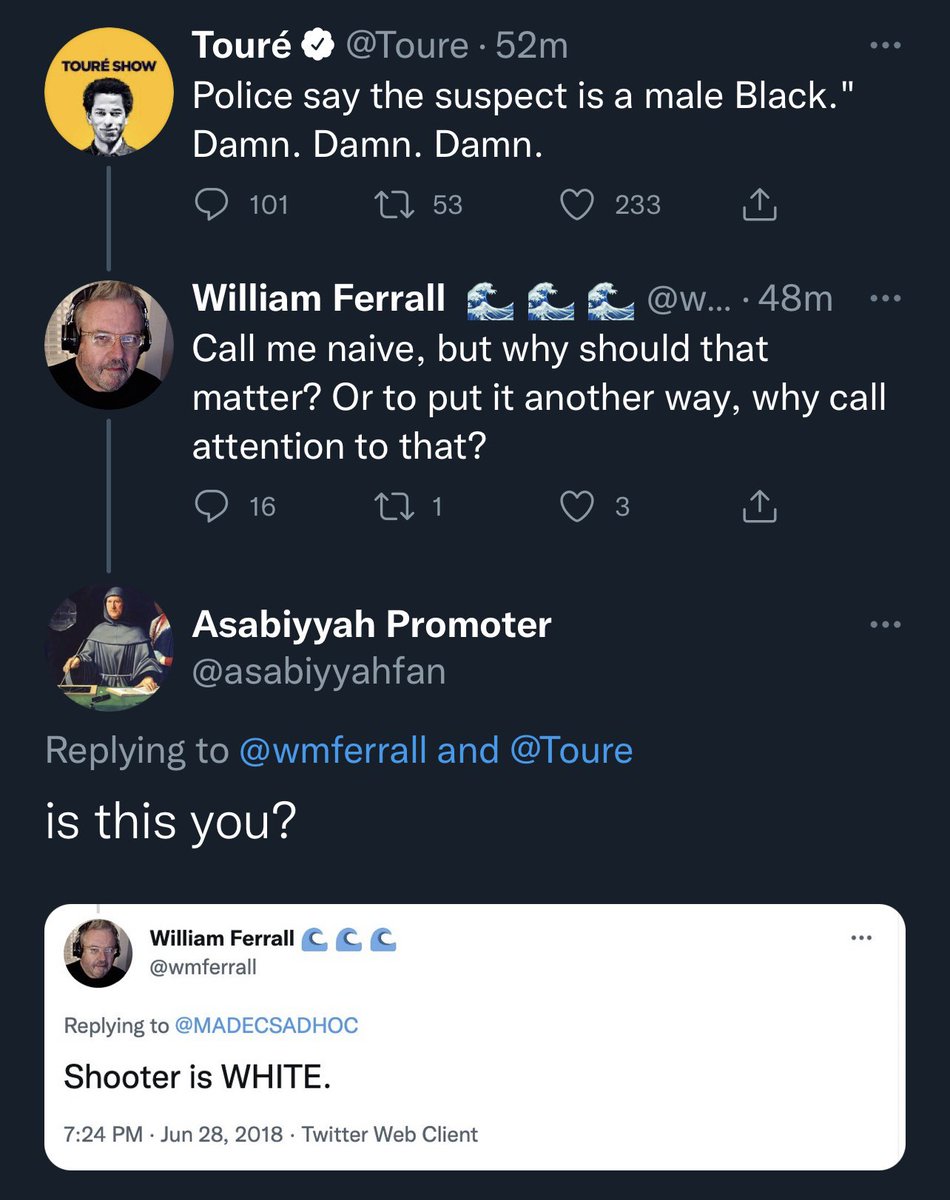Open the quoted 'Shooter is WHITE.' tweet

pyautogui.click(x=474, y=1076)
